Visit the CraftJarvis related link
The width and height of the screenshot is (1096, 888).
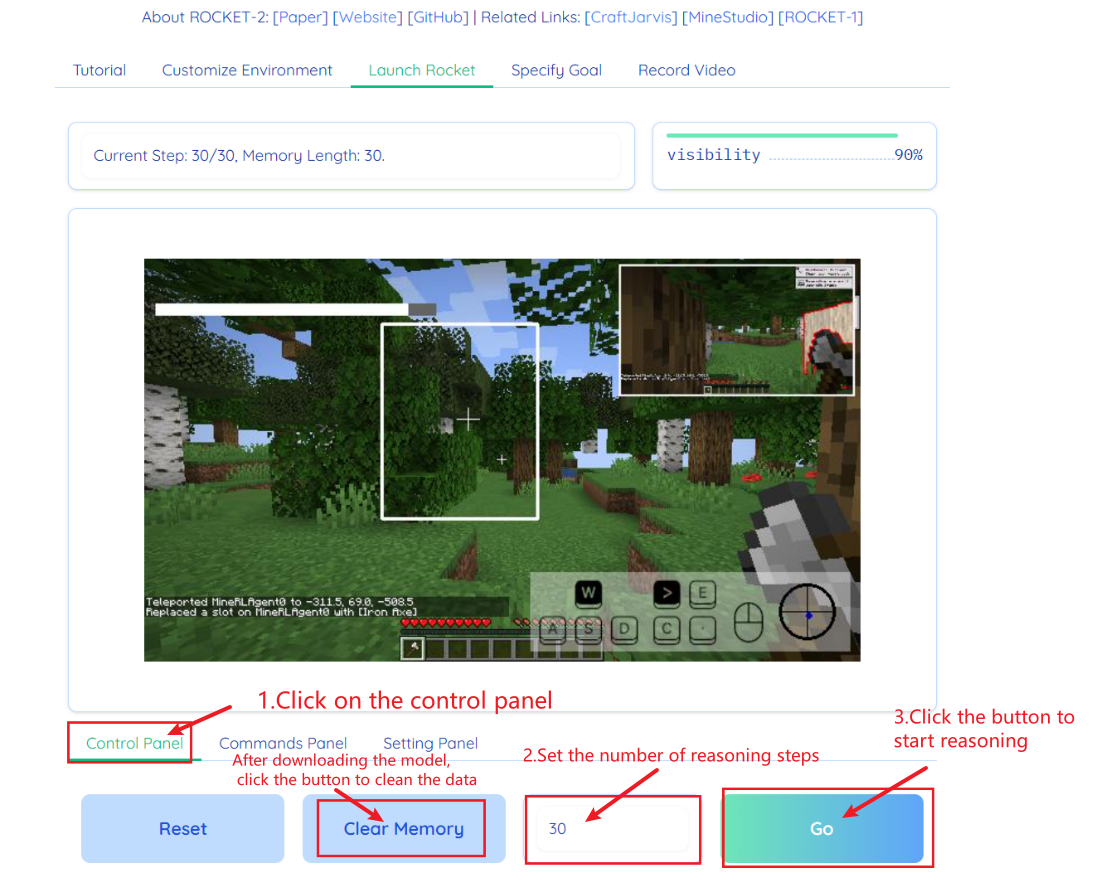(x=630, y=17)
